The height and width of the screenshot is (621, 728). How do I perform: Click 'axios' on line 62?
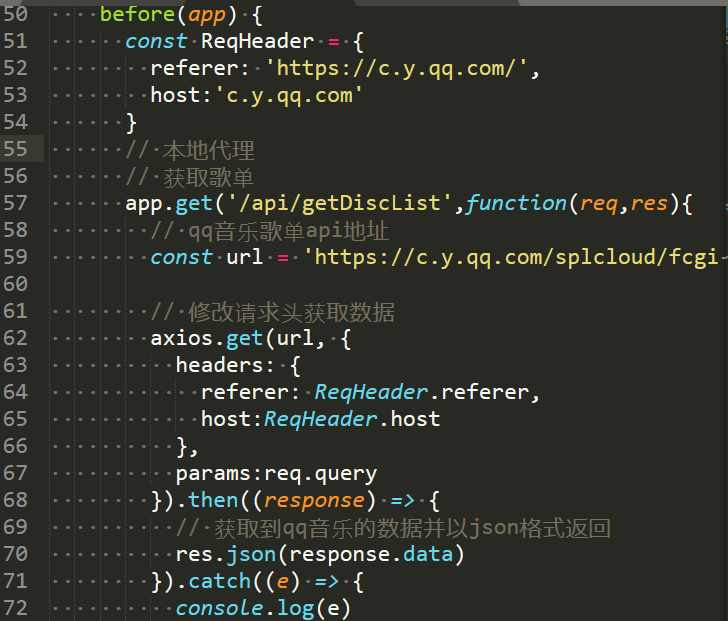click(x=182, y=338)
